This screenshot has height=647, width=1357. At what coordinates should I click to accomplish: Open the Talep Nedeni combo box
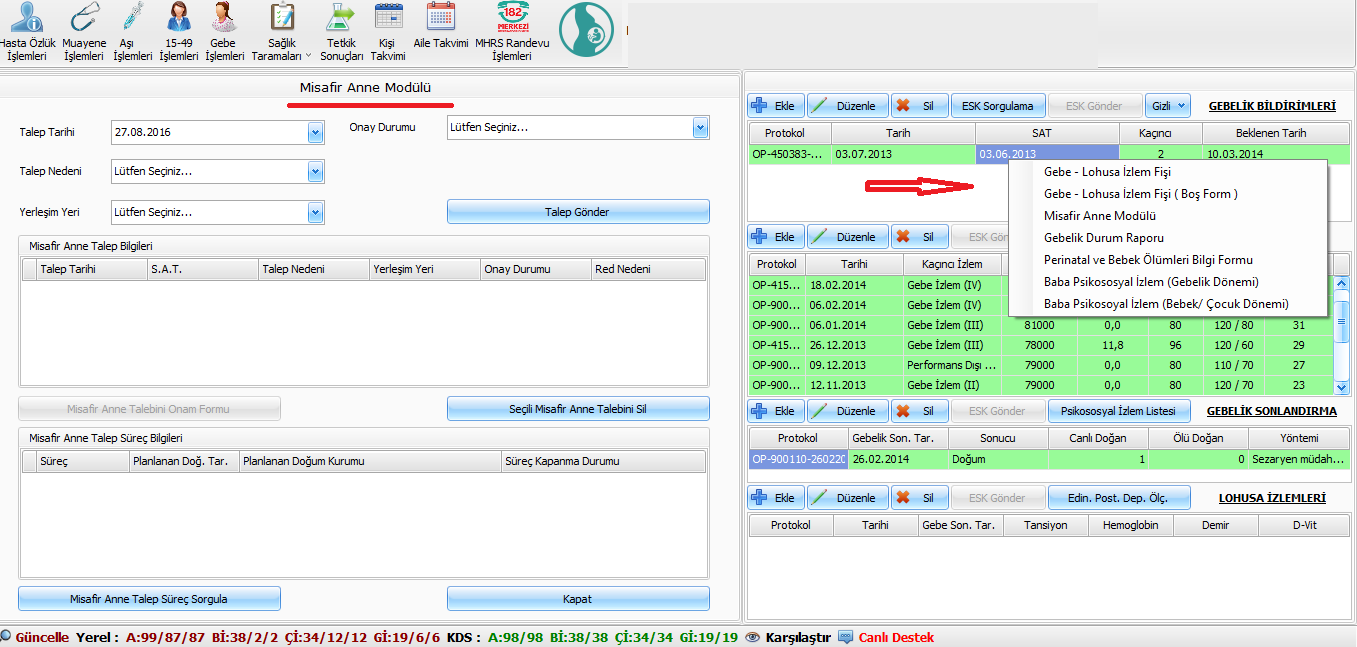click(x=316, y=172)
